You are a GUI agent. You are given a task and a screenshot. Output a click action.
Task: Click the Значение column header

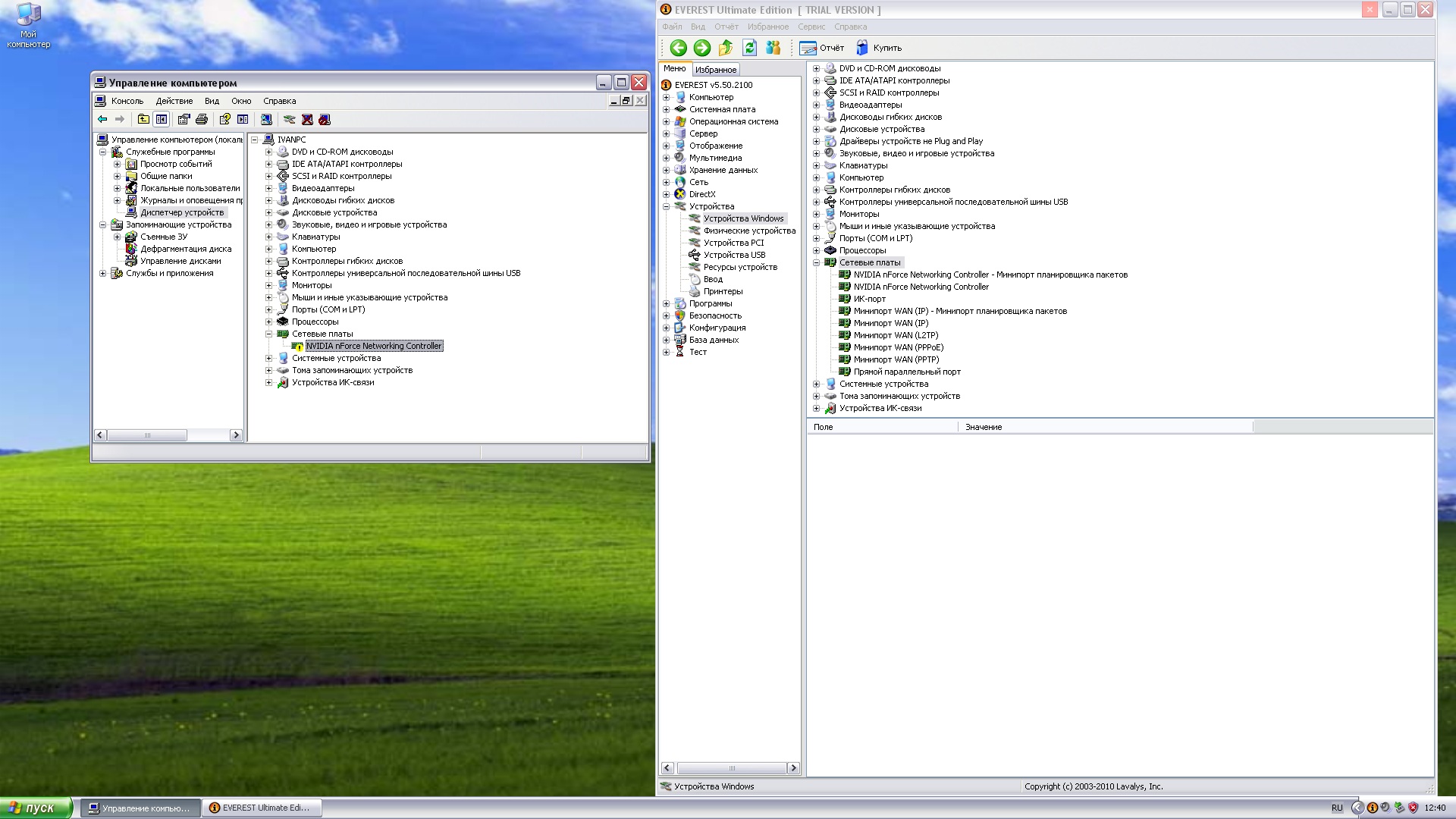coord(1106,427)
